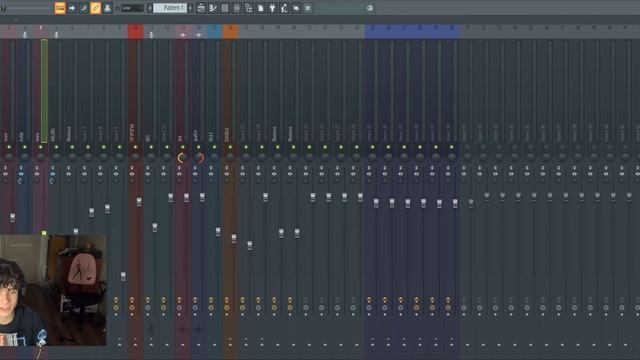Click the orange-ringed pan knob on the pink track
Screen dimensions: 640x360
coord(182,158)
